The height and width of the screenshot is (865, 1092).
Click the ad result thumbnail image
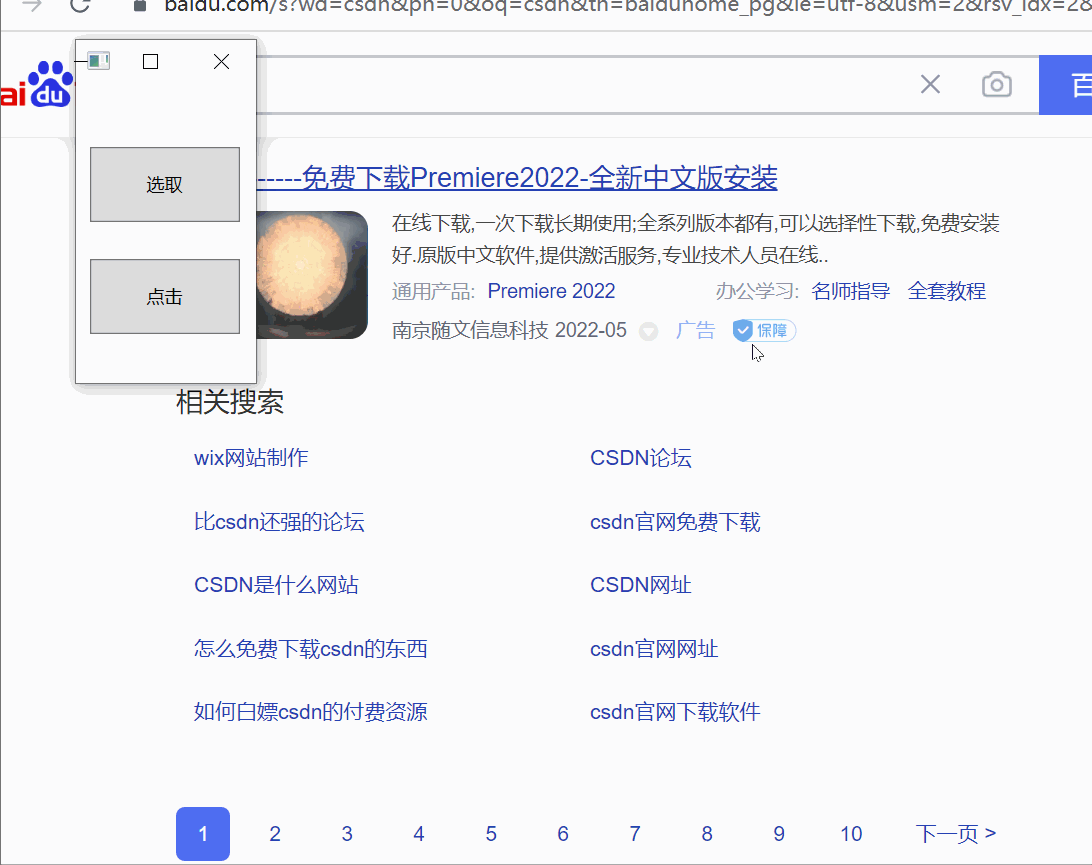[x=312, y=275]
